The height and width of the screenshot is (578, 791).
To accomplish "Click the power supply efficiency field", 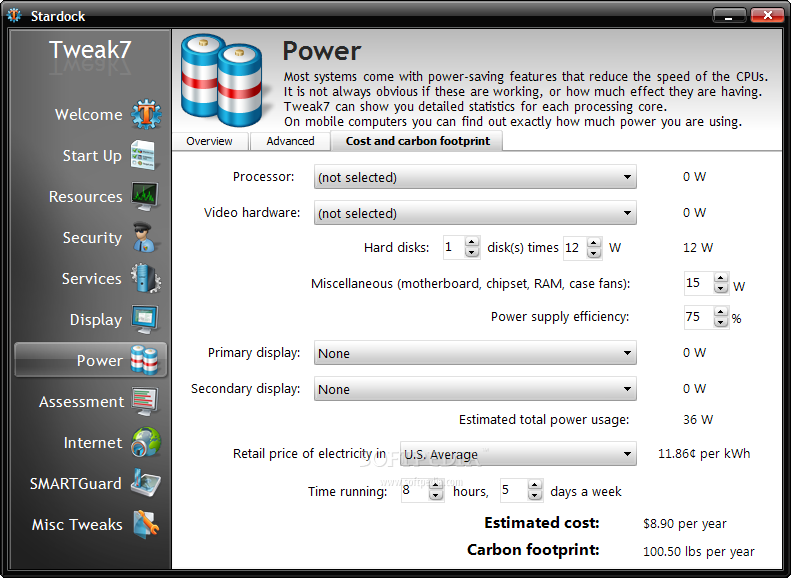I will point(699,317).
